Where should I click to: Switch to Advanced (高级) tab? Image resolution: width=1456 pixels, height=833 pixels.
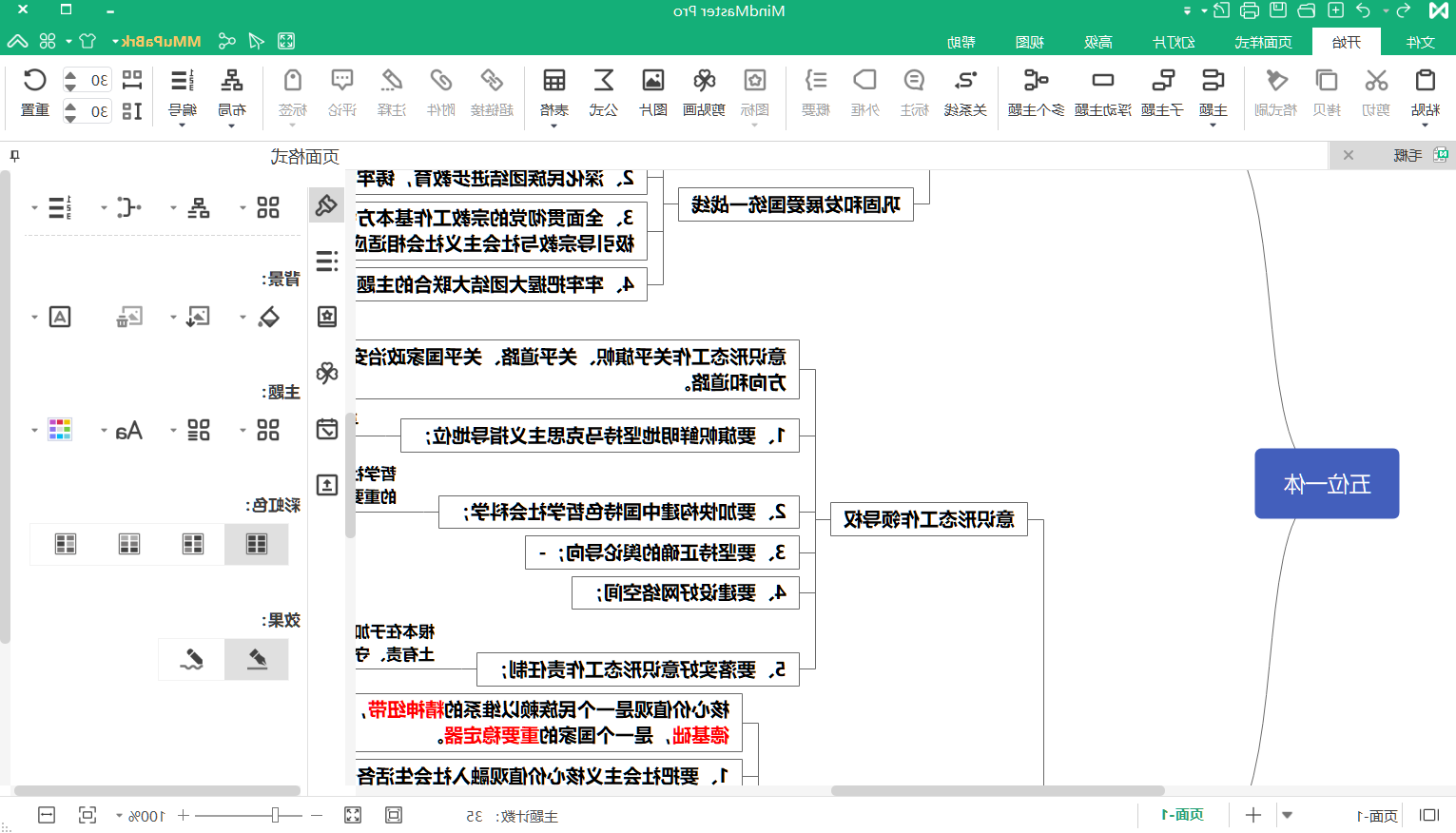(1097, 42)
